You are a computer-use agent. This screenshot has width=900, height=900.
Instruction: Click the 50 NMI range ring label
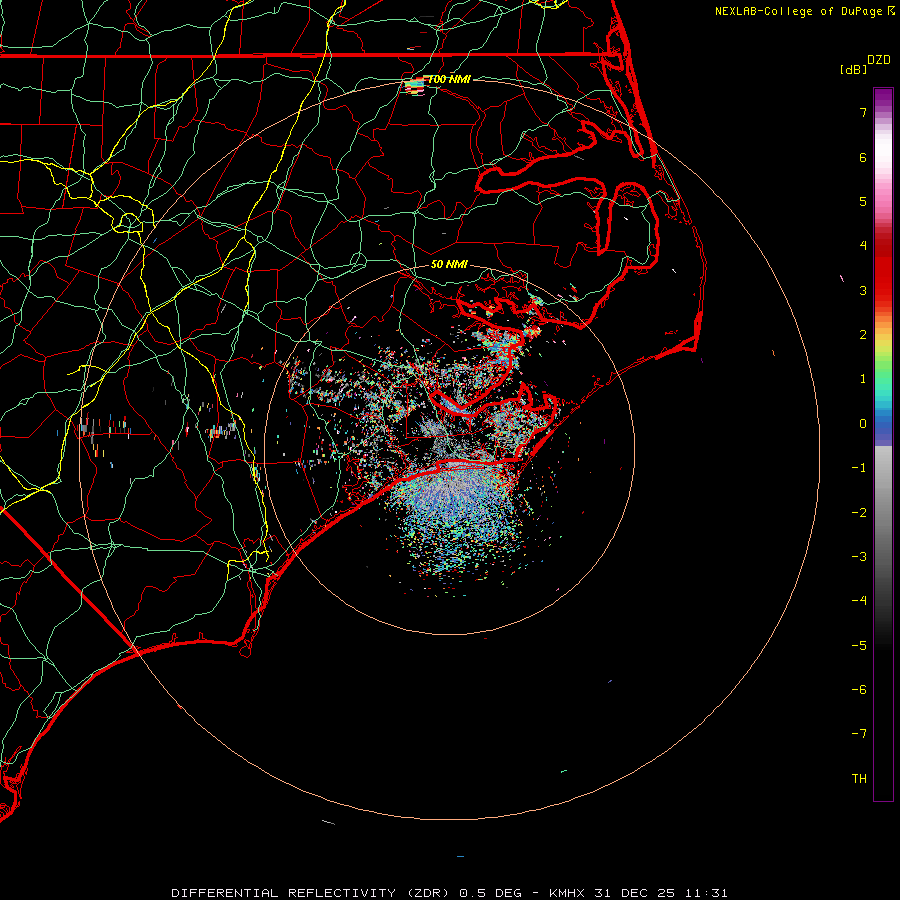(449, 264)
